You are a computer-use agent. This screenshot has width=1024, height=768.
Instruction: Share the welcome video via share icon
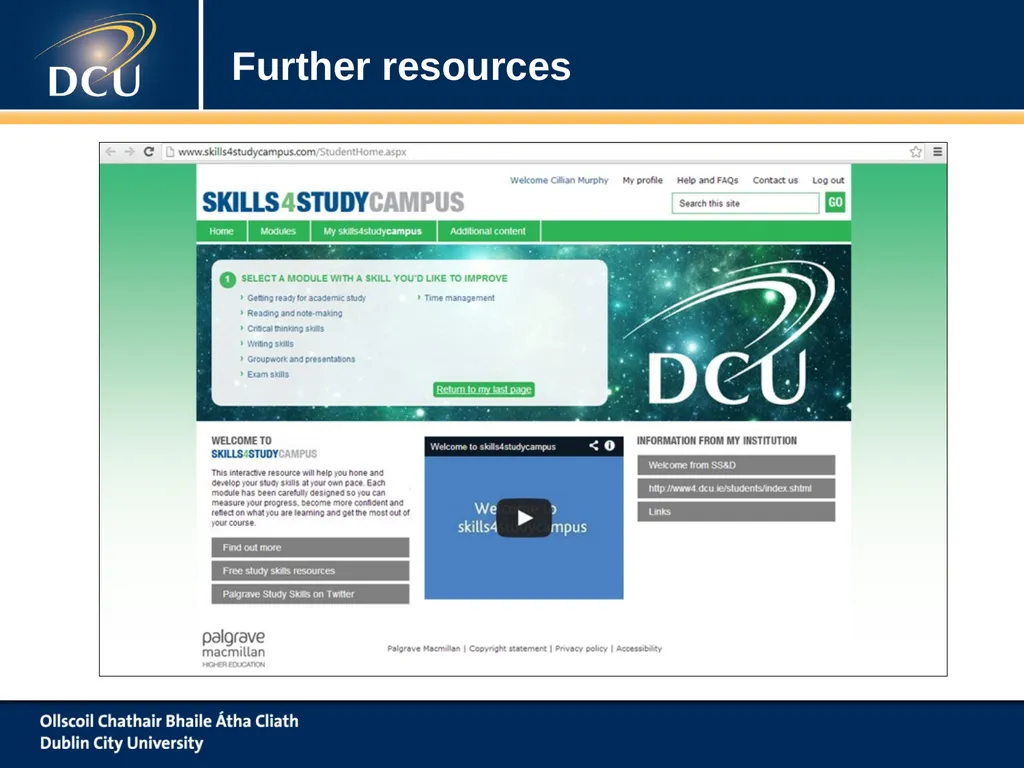tap(594, 445)
